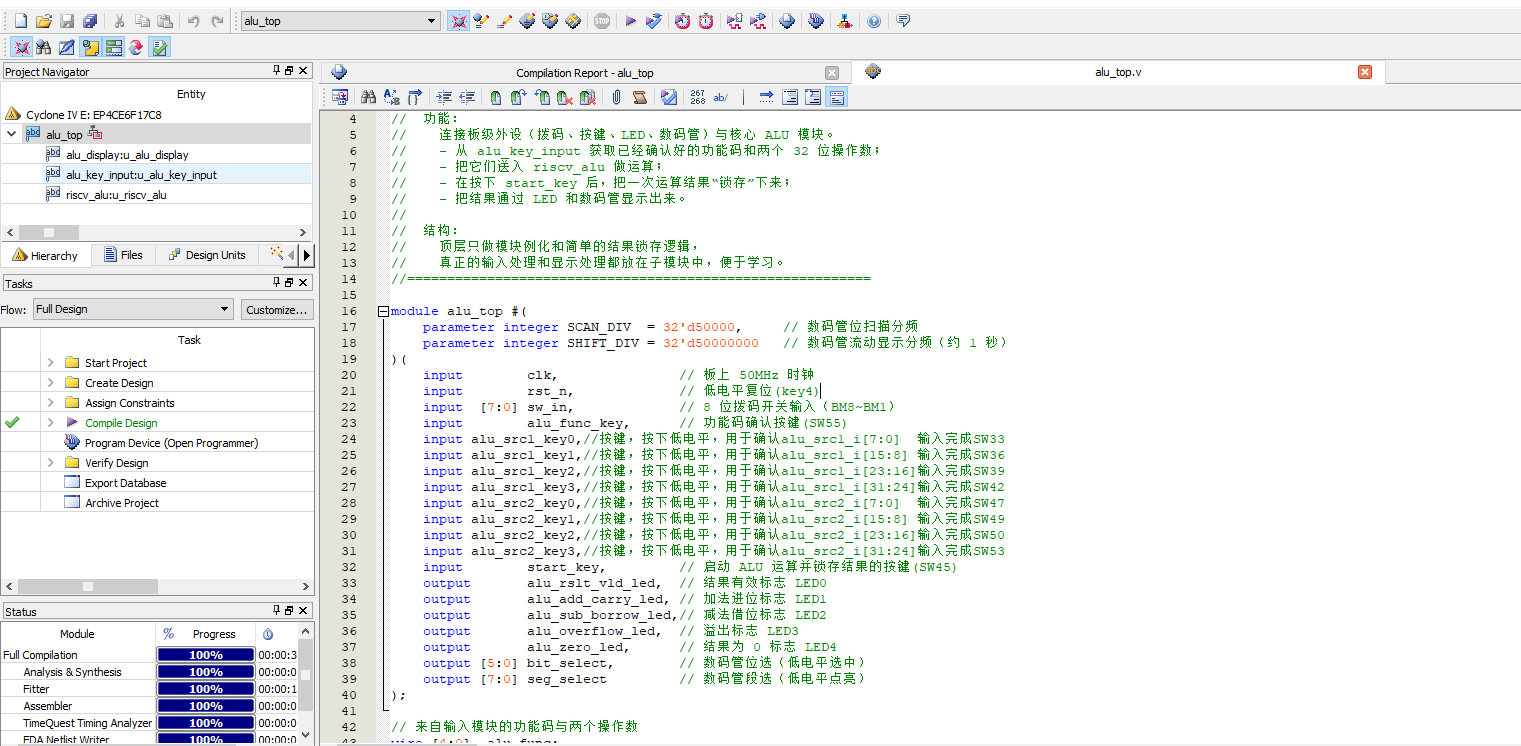Decrease indent with the unindent icon
The height and width of the screenshot is (746, 1521).
tap(467, 97)
